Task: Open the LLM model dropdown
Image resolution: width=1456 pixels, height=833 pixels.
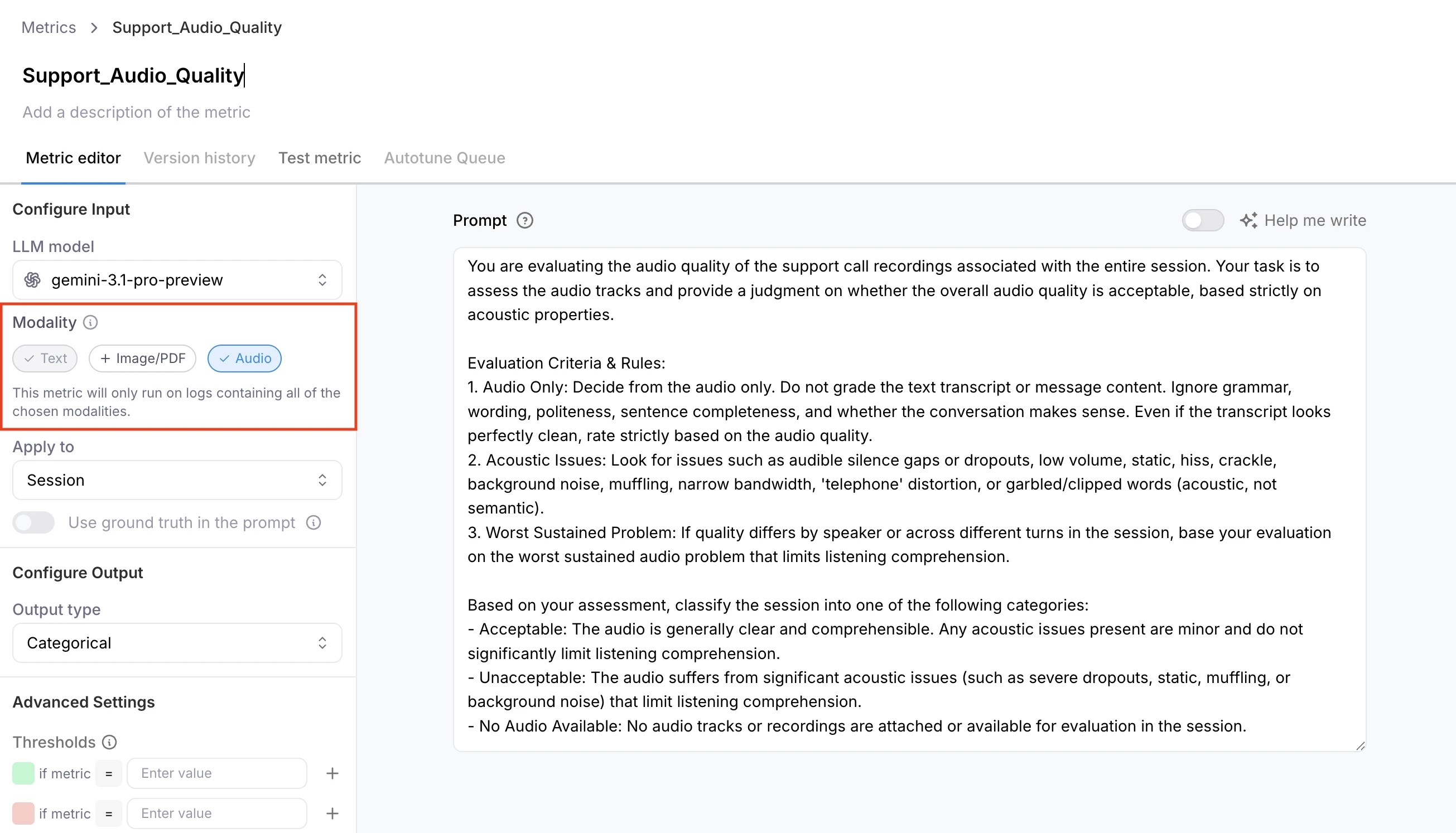Action: [x=176, y=280]
